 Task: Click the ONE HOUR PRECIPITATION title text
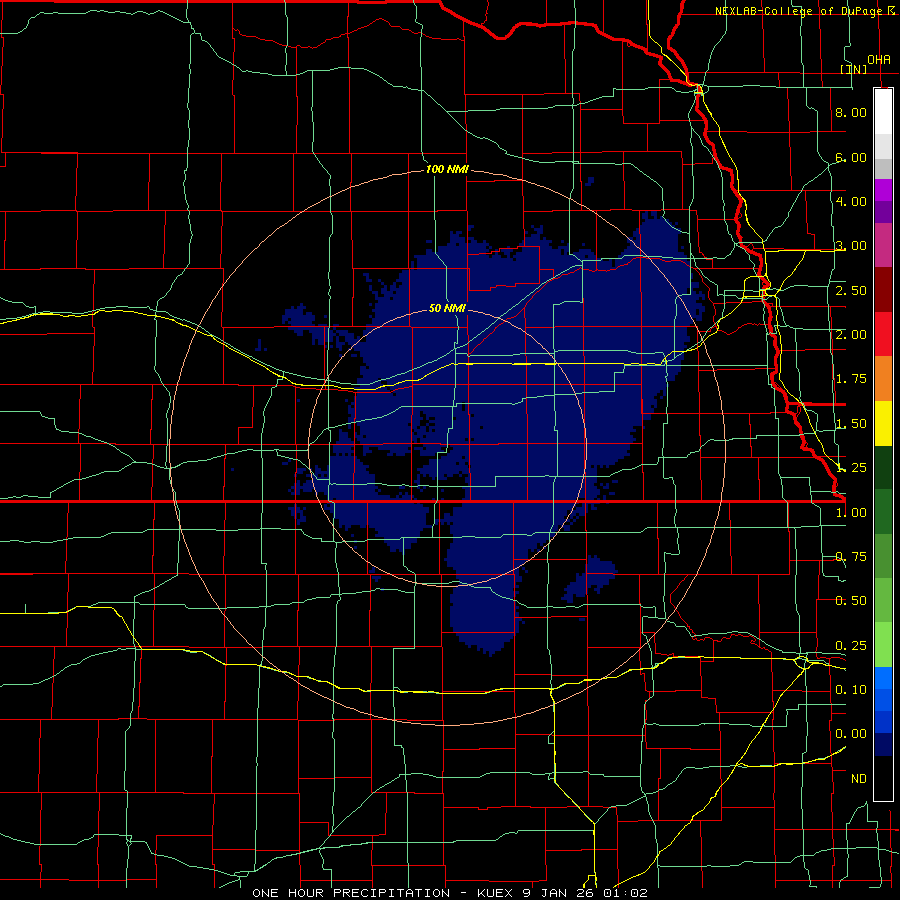351,893
